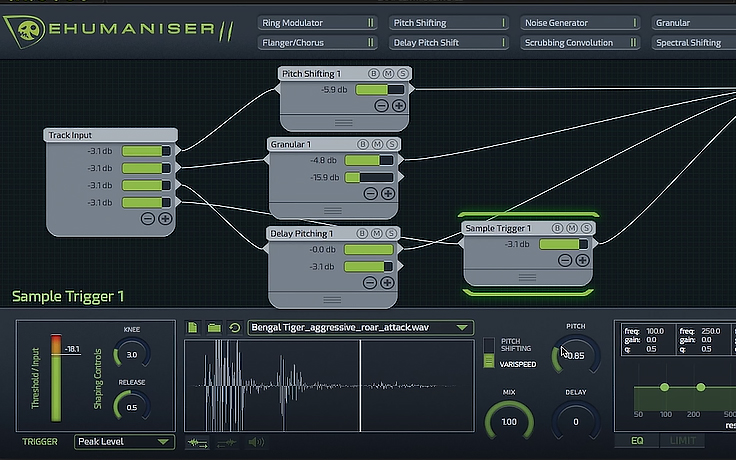Click minus icon on Sample Trigger 1 node
This screenshot has height=460, width=736.
(x=565, y=260)
